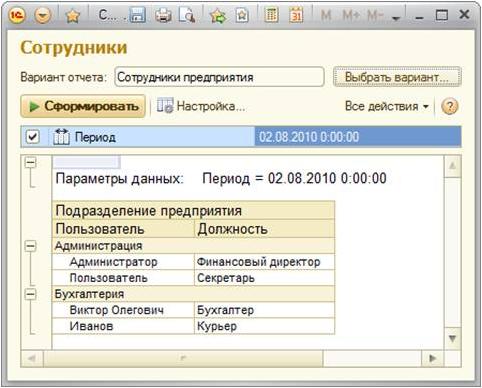Screen dimensions: 482x388
Task: Click the Параметры данных text
Action: [119, 178]
